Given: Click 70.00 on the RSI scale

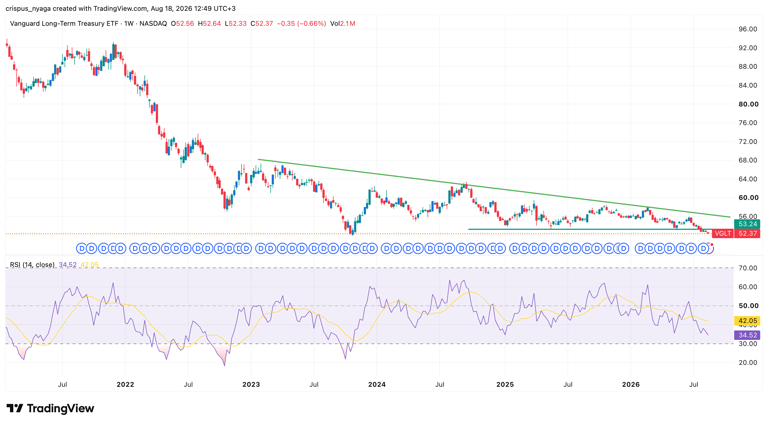Looking at the screenshot, I should pos(748,268).
